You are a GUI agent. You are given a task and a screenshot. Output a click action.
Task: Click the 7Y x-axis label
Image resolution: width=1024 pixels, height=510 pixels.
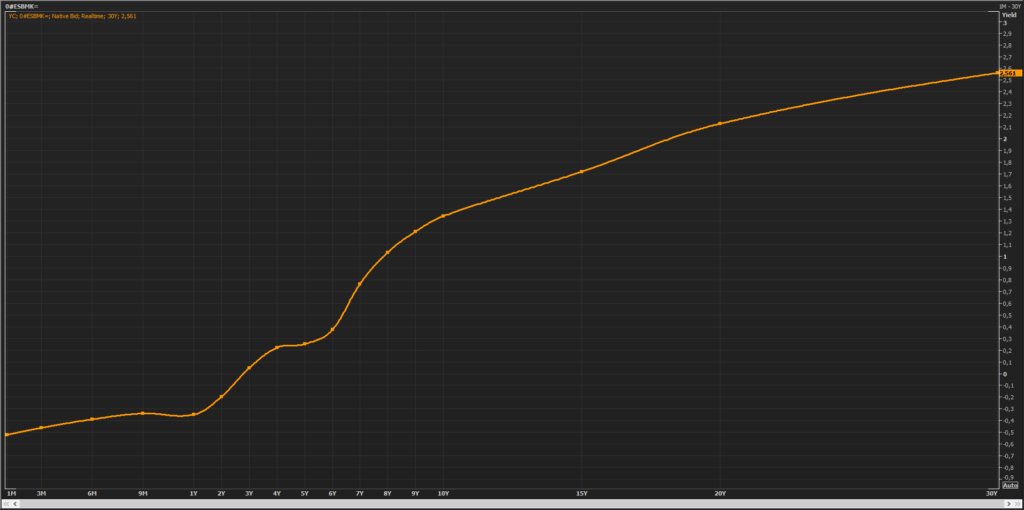pyautogui.click(x=360, y=493)
